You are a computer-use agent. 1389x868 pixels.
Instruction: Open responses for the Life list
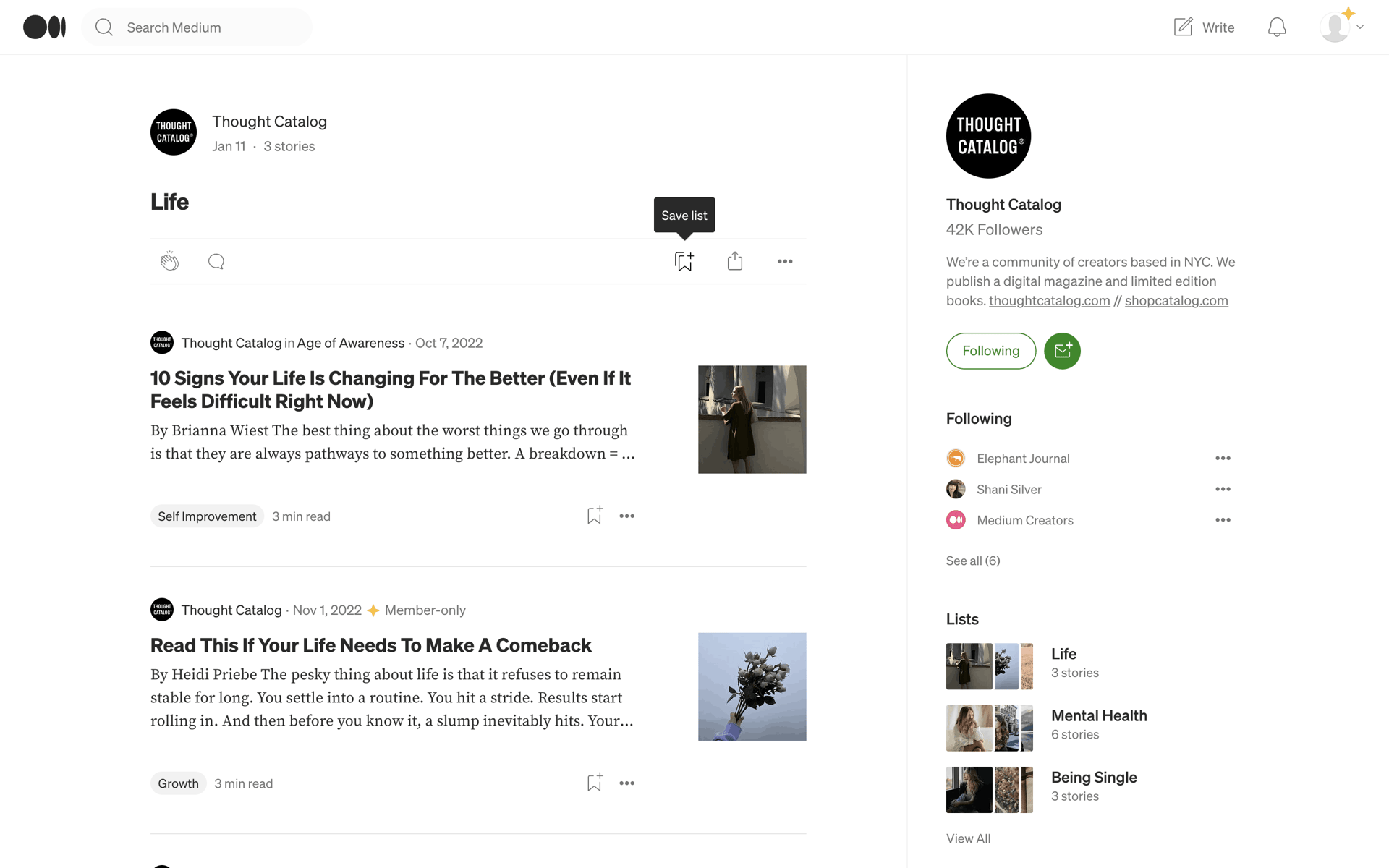point(216,261)
